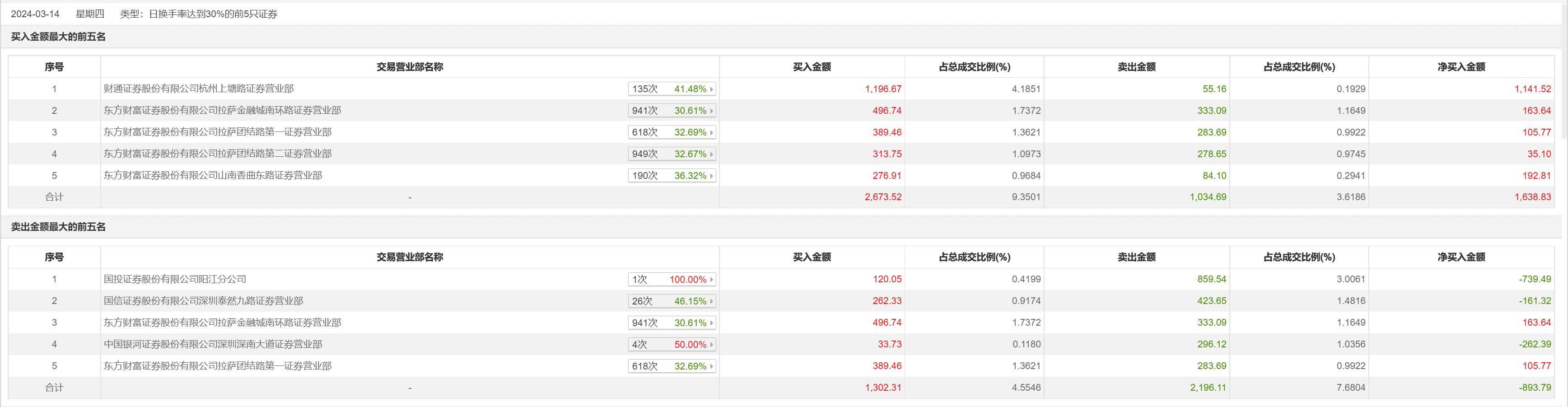Click the arrow next to 949次 32.67%
This screenshot has height=407, width=1568.
tap(711, 154)
